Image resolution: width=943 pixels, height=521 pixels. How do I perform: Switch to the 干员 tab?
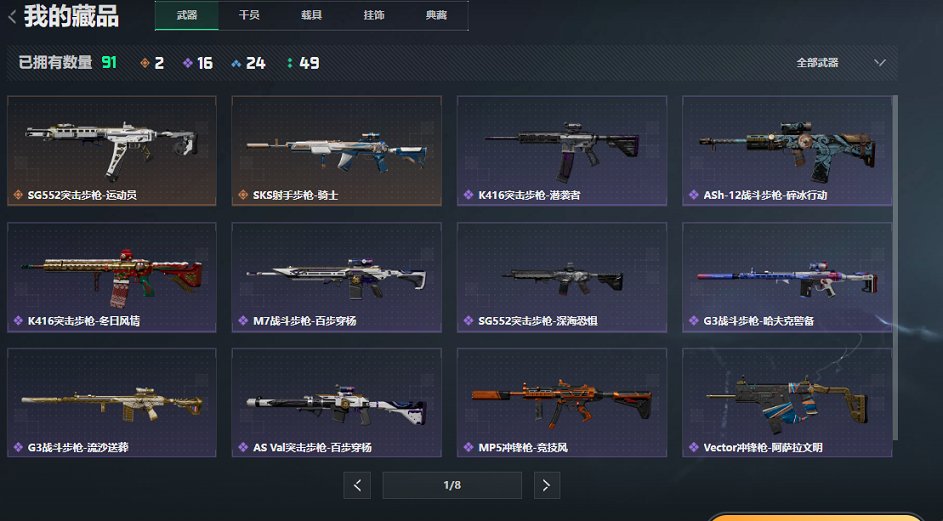point(249,15)
